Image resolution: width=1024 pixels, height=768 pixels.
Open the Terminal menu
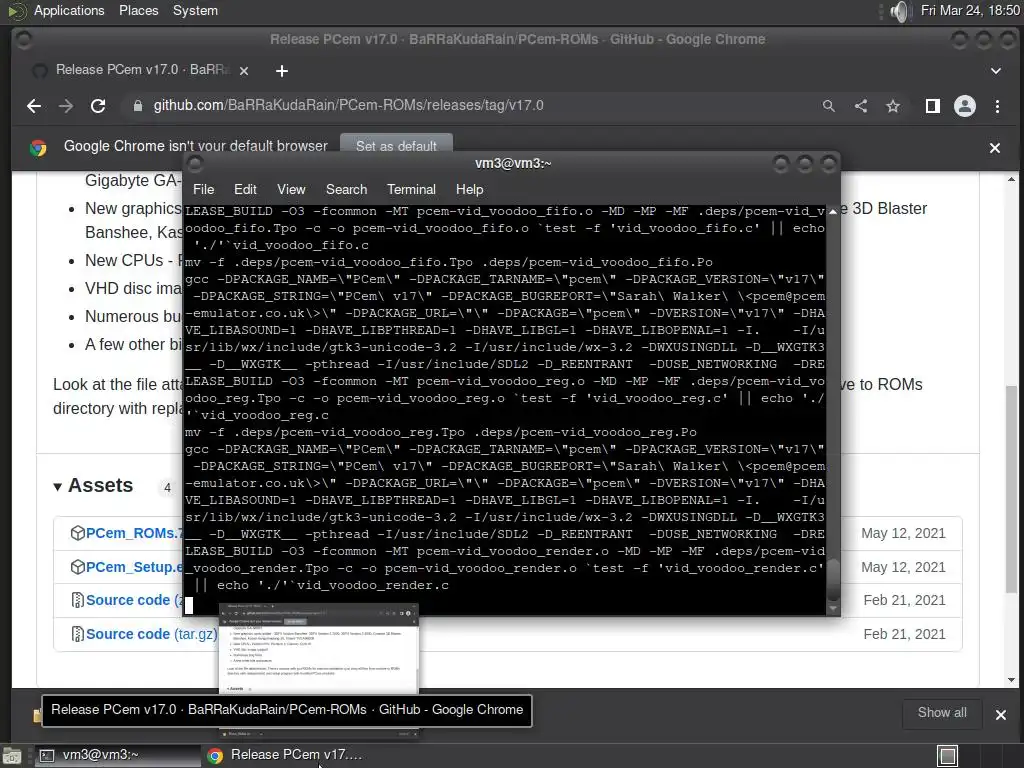coord(411,189)
